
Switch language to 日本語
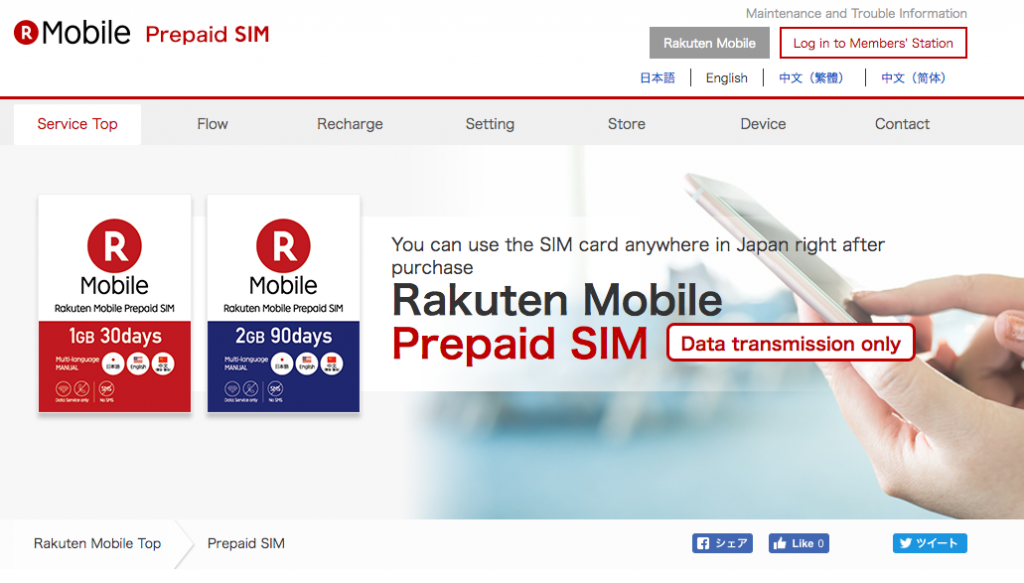click(657, 78)
